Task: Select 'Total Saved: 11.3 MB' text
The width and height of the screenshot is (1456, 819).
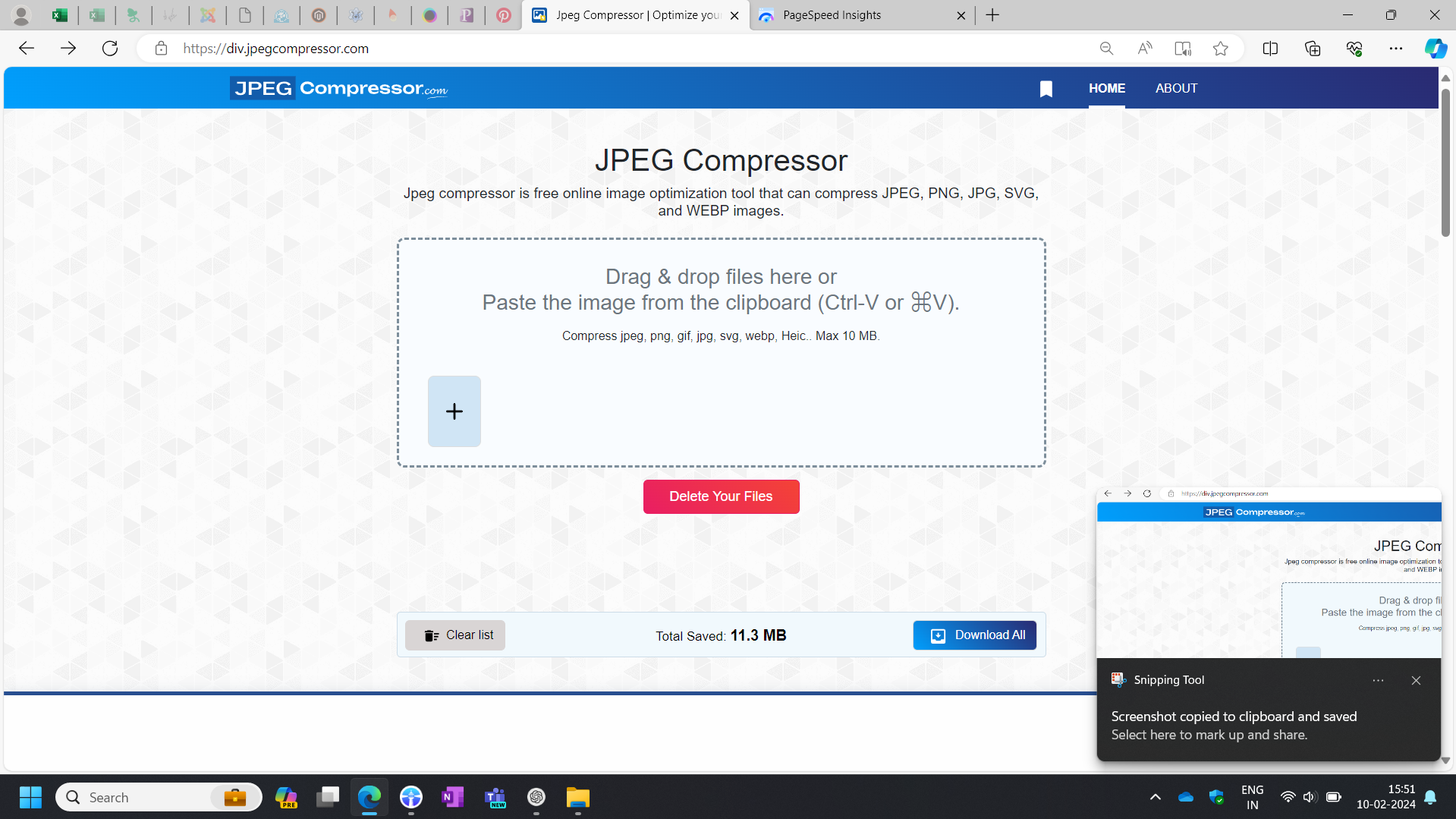Action: [722, 636]
